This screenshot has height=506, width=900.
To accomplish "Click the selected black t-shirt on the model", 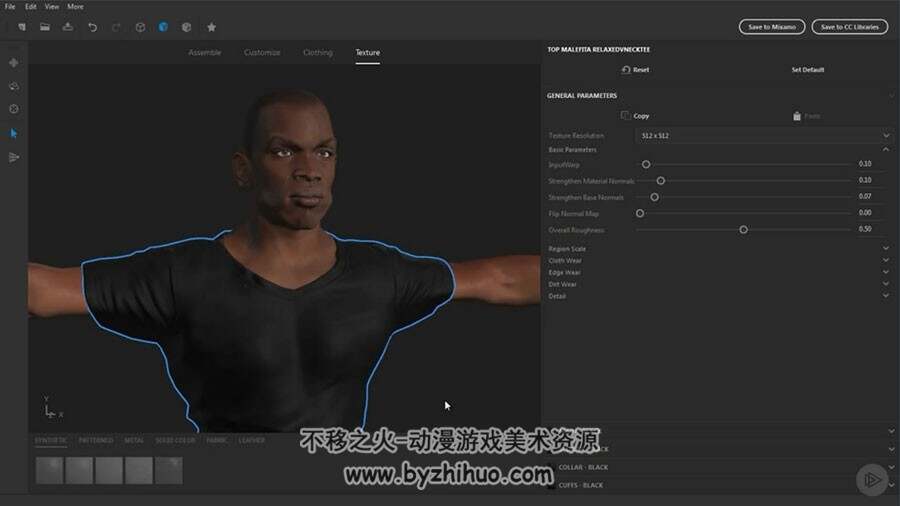I will (270, 333).
